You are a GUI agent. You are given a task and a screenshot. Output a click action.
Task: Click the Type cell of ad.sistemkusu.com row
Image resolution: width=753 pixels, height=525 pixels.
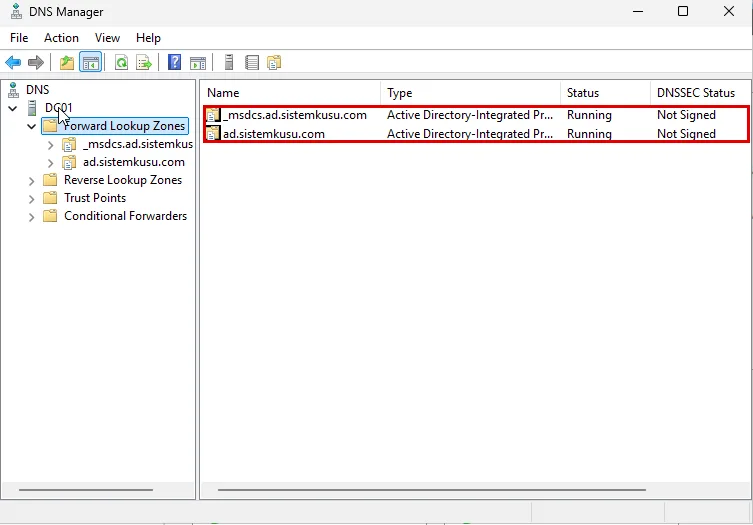(470, 134)
